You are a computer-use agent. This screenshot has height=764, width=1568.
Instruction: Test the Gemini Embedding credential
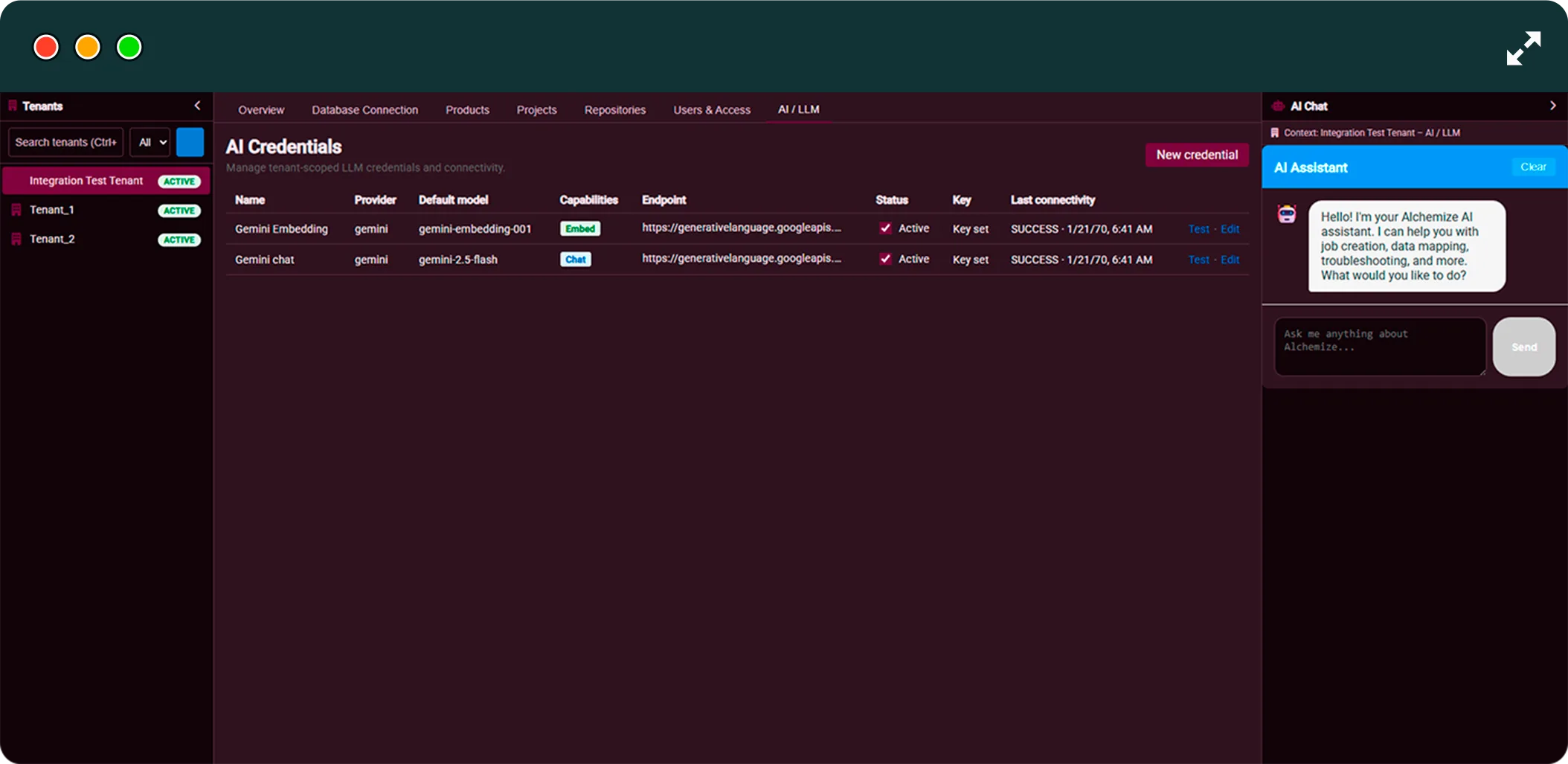point(1198,229)
